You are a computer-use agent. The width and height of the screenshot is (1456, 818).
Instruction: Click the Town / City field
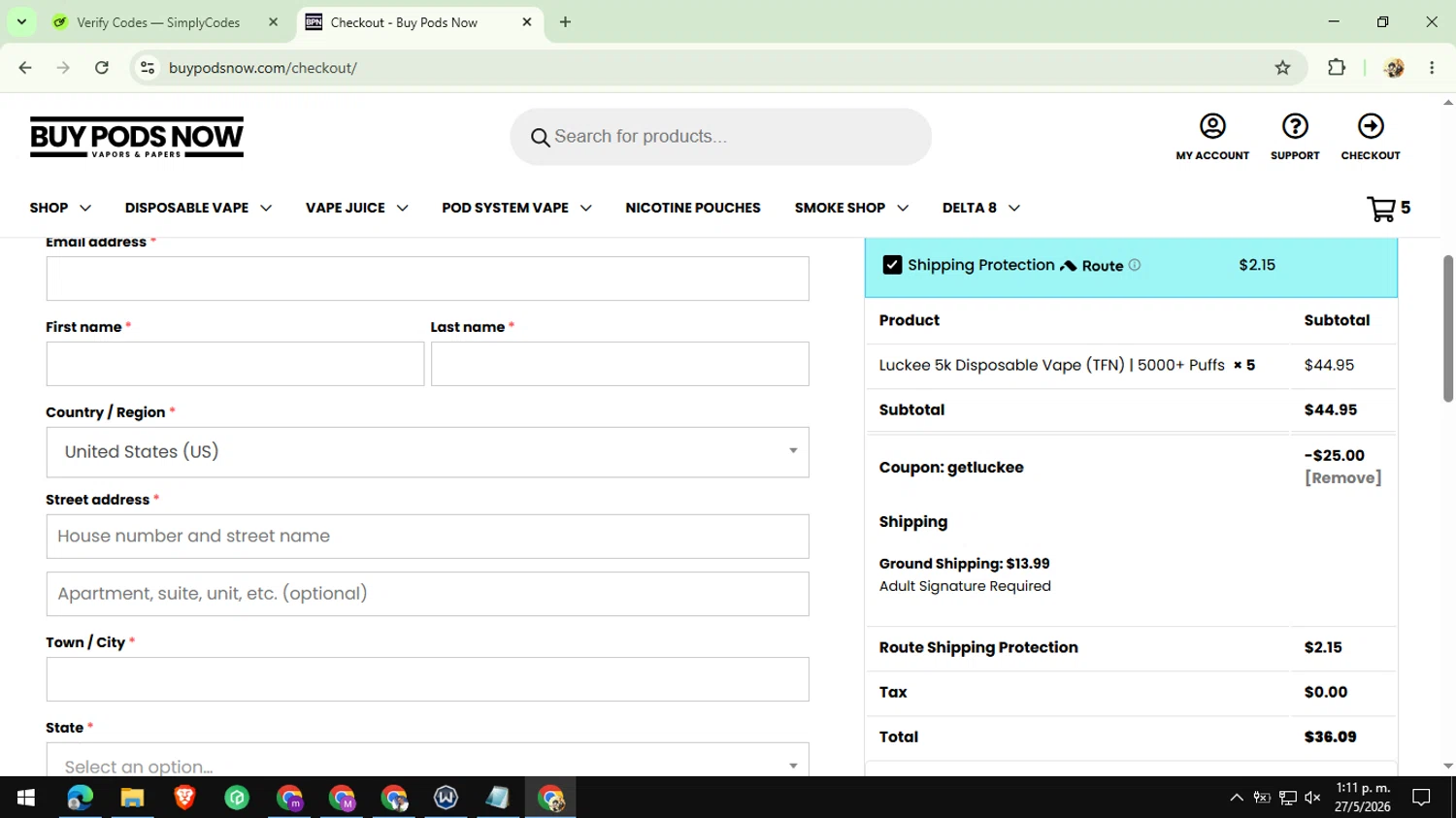pyautogui.click(x=427, y=679)
